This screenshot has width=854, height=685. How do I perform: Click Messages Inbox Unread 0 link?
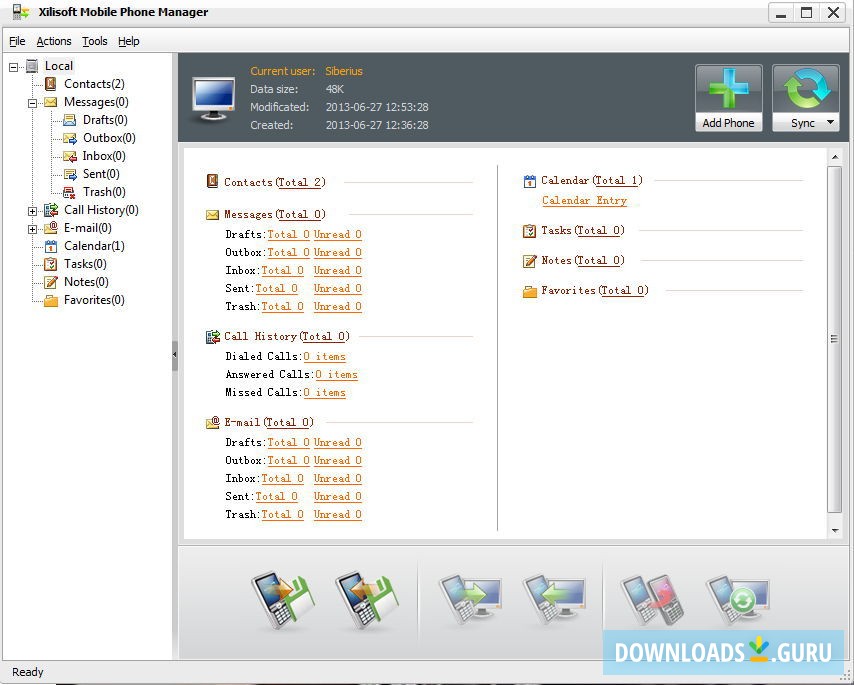pos(338,270)
